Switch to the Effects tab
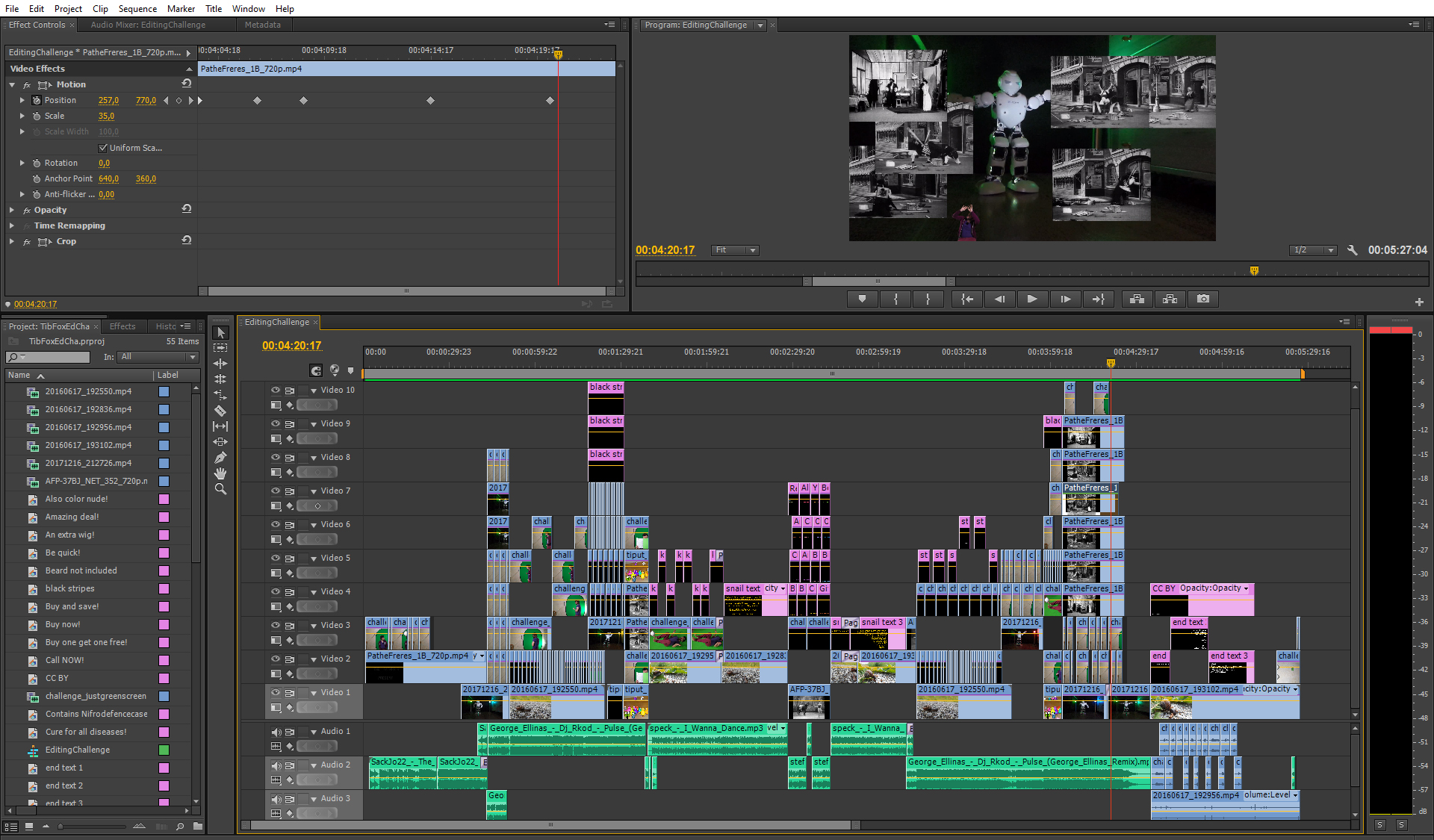 click(x=122, y=326)
